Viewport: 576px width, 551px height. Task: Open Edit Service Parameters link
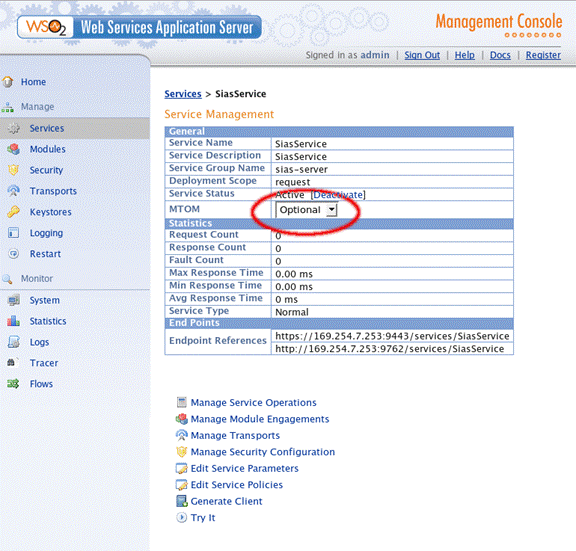click(245, 468)
